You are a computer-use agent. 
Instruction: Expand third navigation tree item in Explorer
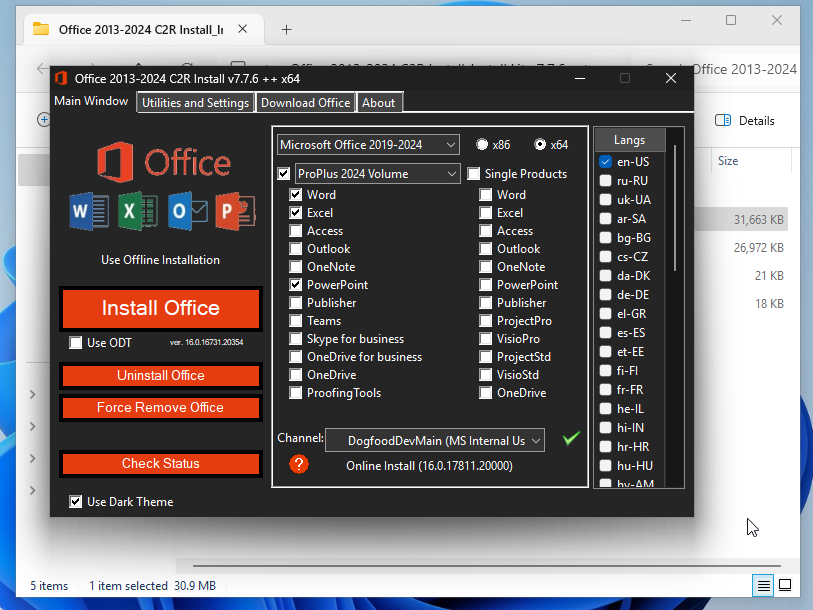point(33,459)
